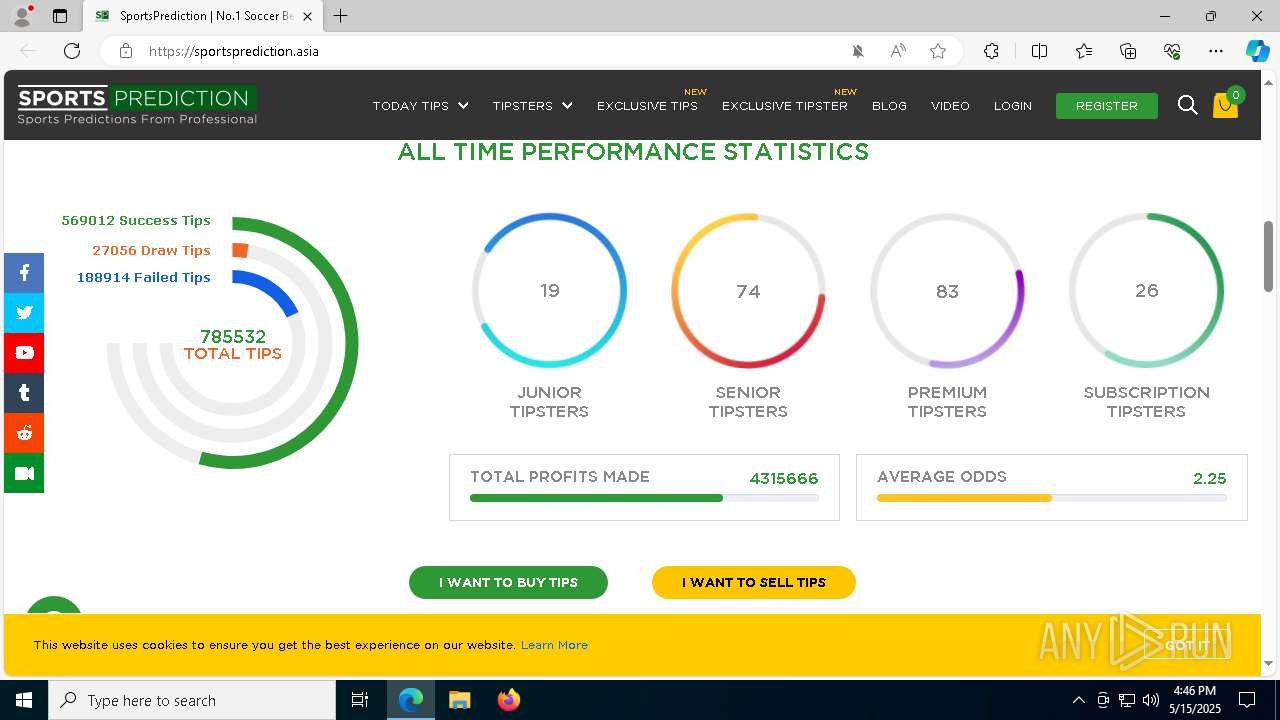Viewport: 1280px width, 720px height.
Task: Open the EXCLUSIVE TIPSTER menu item
Action: click(x=785, y=106)
